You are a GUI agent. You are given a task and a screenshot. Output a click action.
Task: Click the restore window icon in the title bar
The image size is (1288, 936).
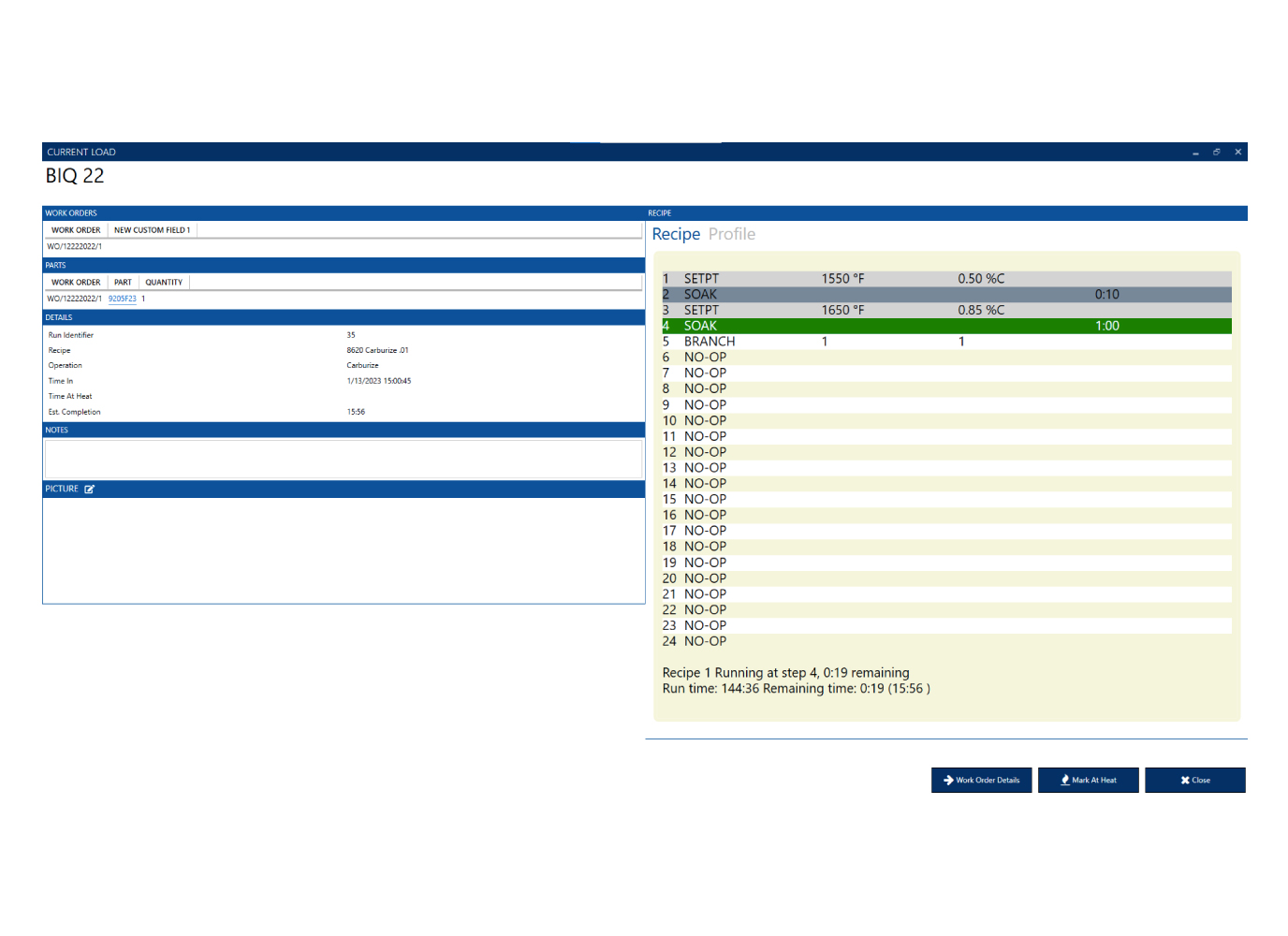point(1216,152)
